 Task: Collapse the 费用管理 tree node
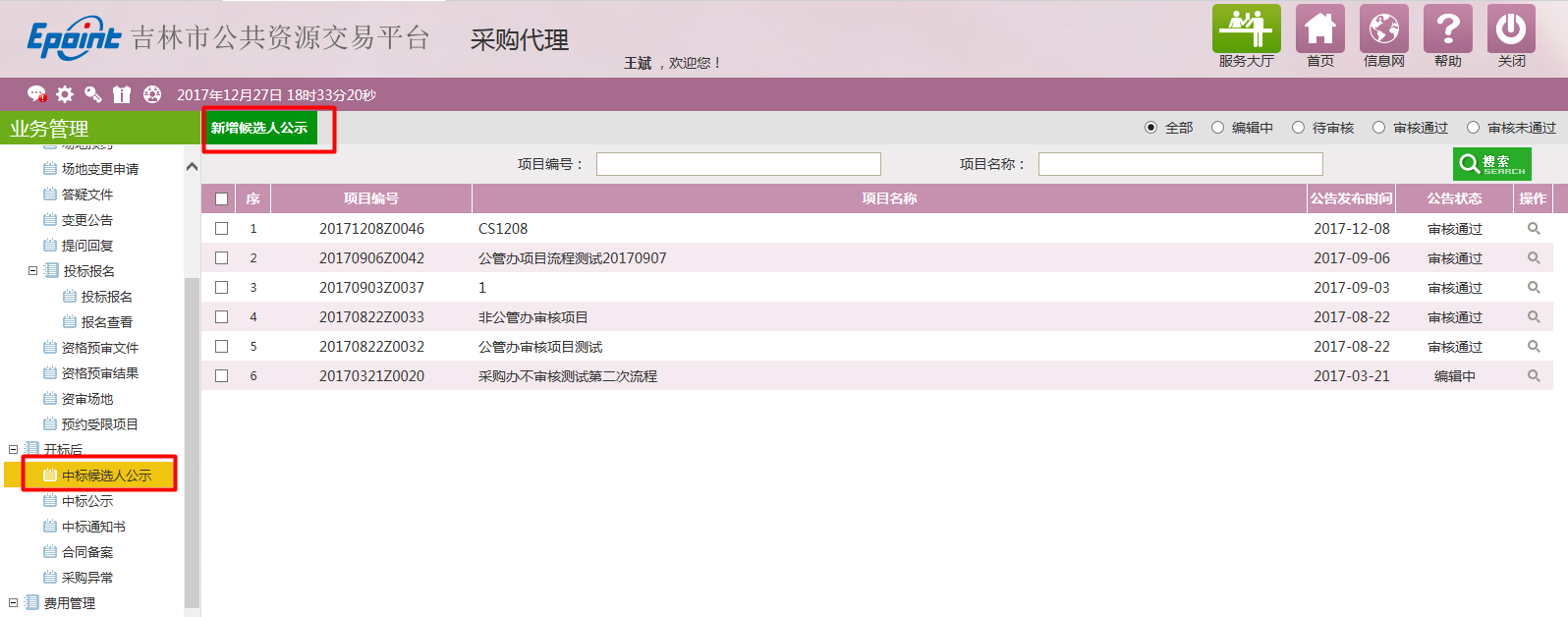click(x=14, y=603)
